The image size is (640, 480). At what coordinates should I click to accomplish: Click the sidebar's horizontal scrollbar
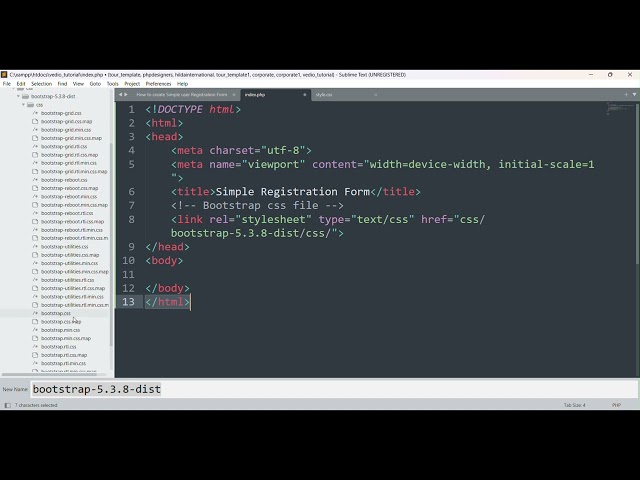click(49, 374)
